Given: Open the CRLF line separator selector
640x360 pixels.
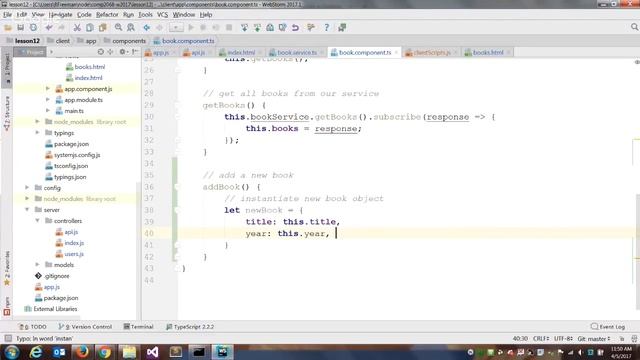Looking at the screenshot, I should pyautogui.click(x=541, y=339).
